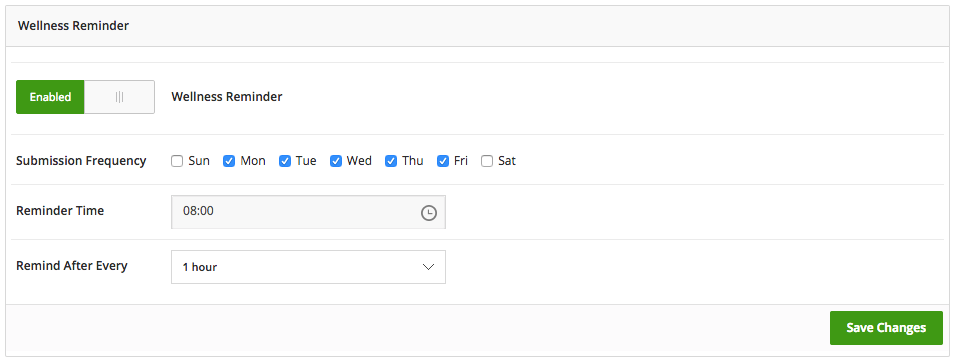Click the clock icon in Reminder Time
Viewport: 955px width, 362px height.
pos(429,213)
